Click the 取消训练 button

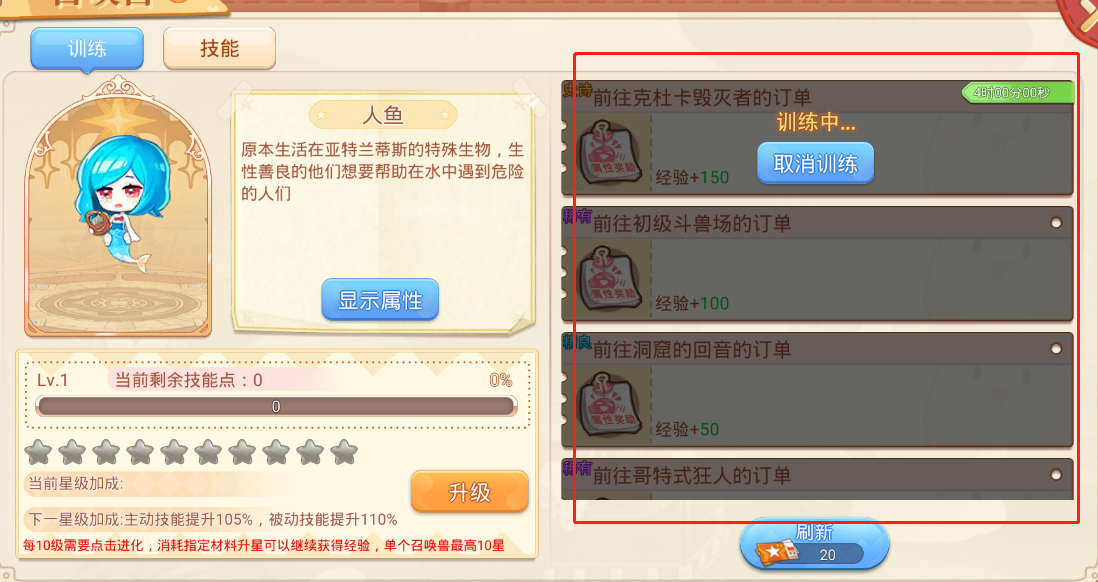tap(815, 163)
